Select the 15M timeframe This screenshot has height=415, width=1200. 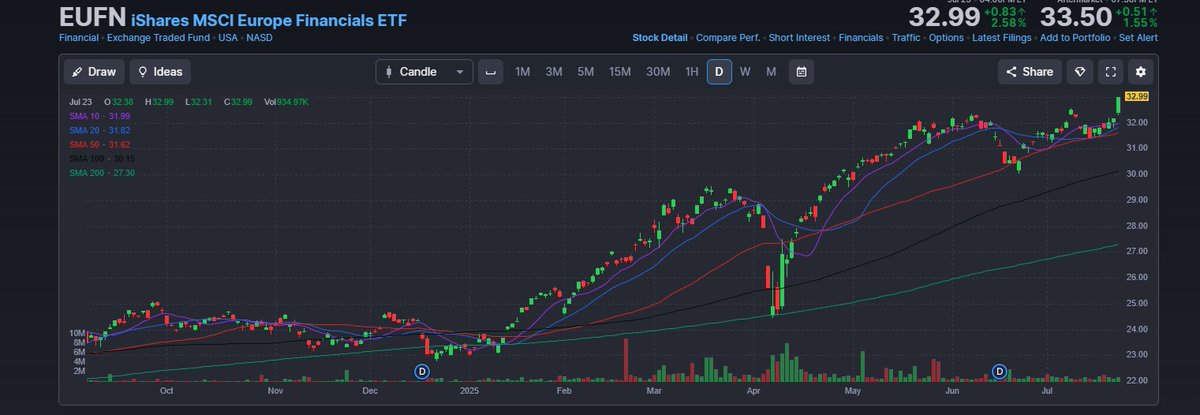click(620, 72)
